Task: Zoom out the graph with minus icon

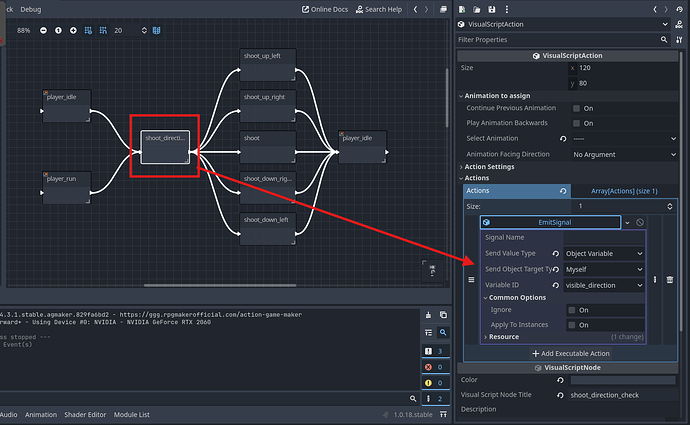Action: click(42, 30)
